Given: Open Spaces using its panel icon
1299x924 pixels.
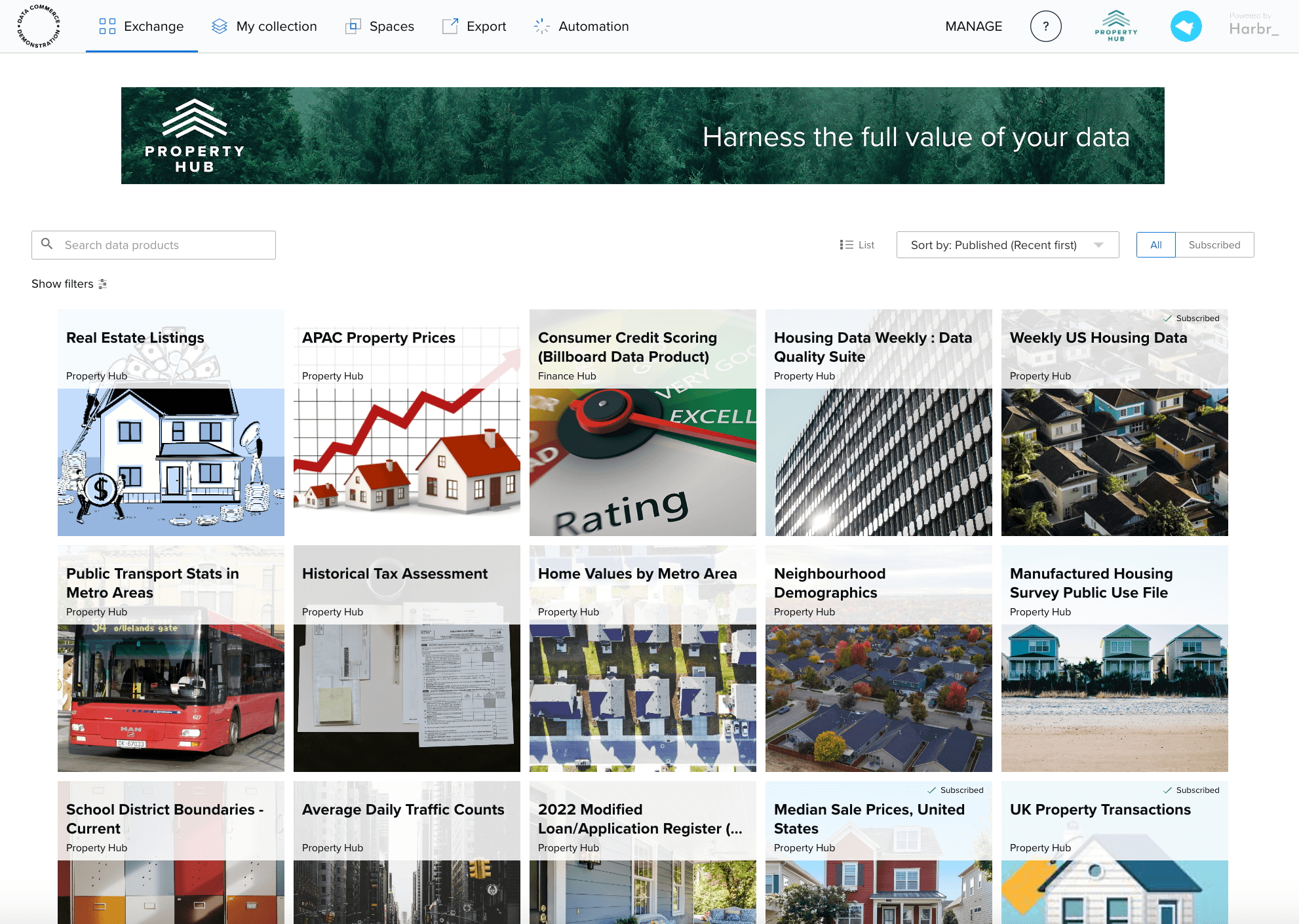Looking at the screenshot, I should point(354,26).
